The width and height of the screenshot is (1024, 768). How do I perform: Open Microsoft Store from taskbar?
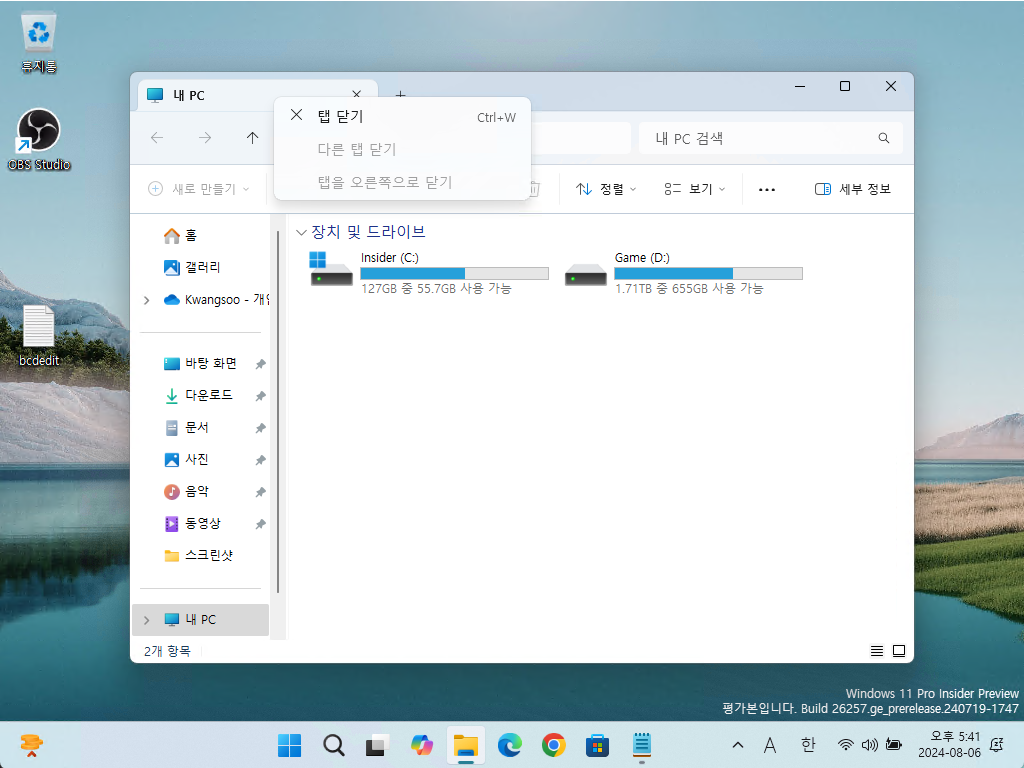tap(598, 744)
